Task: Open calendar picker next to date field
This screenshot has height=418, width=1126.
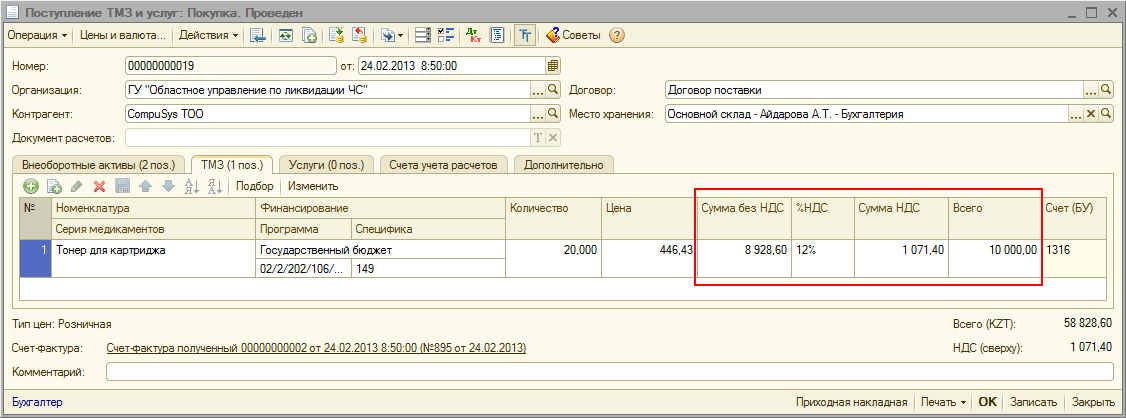Action: click(x=552, y=66)
